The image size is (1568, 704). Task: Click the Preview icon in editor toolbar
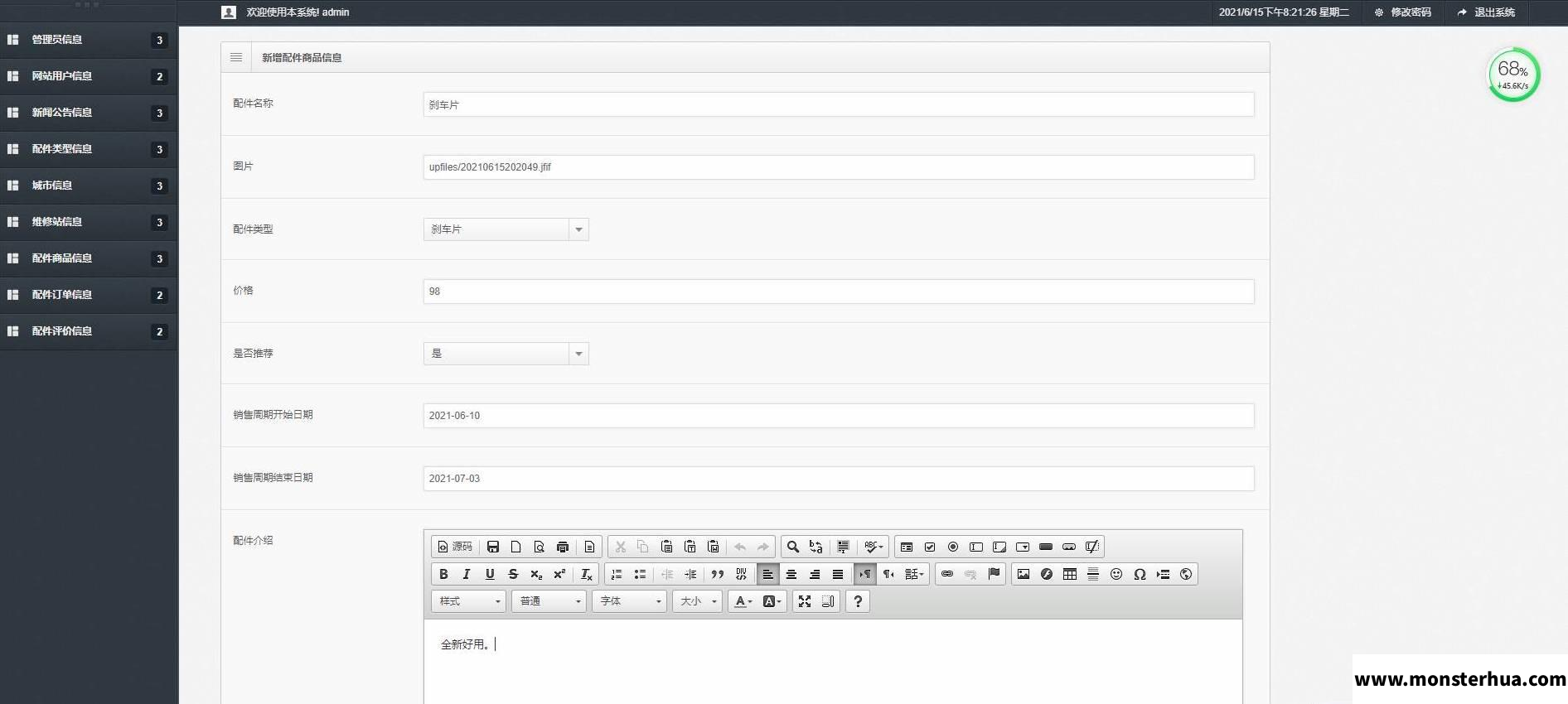click(x=540, y=547)
